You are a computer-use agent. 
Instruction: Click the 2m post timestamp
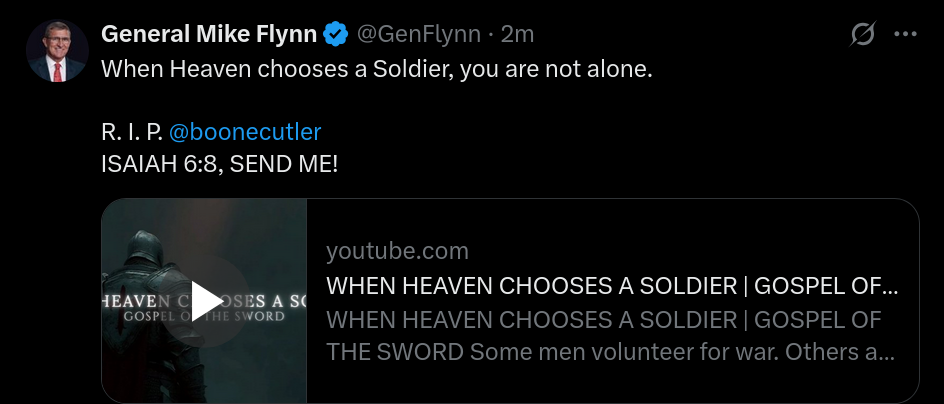tap(517, 34)
